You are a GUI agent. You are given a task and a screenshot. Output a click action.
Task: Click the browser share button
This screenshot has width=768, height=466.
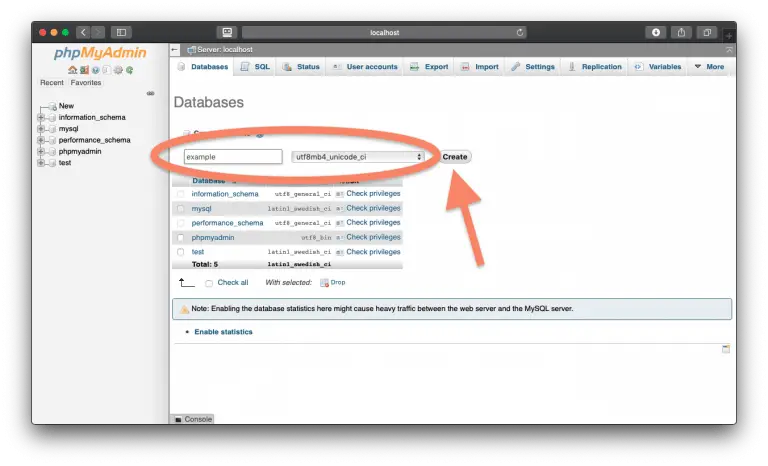click(x=681, y=32)
